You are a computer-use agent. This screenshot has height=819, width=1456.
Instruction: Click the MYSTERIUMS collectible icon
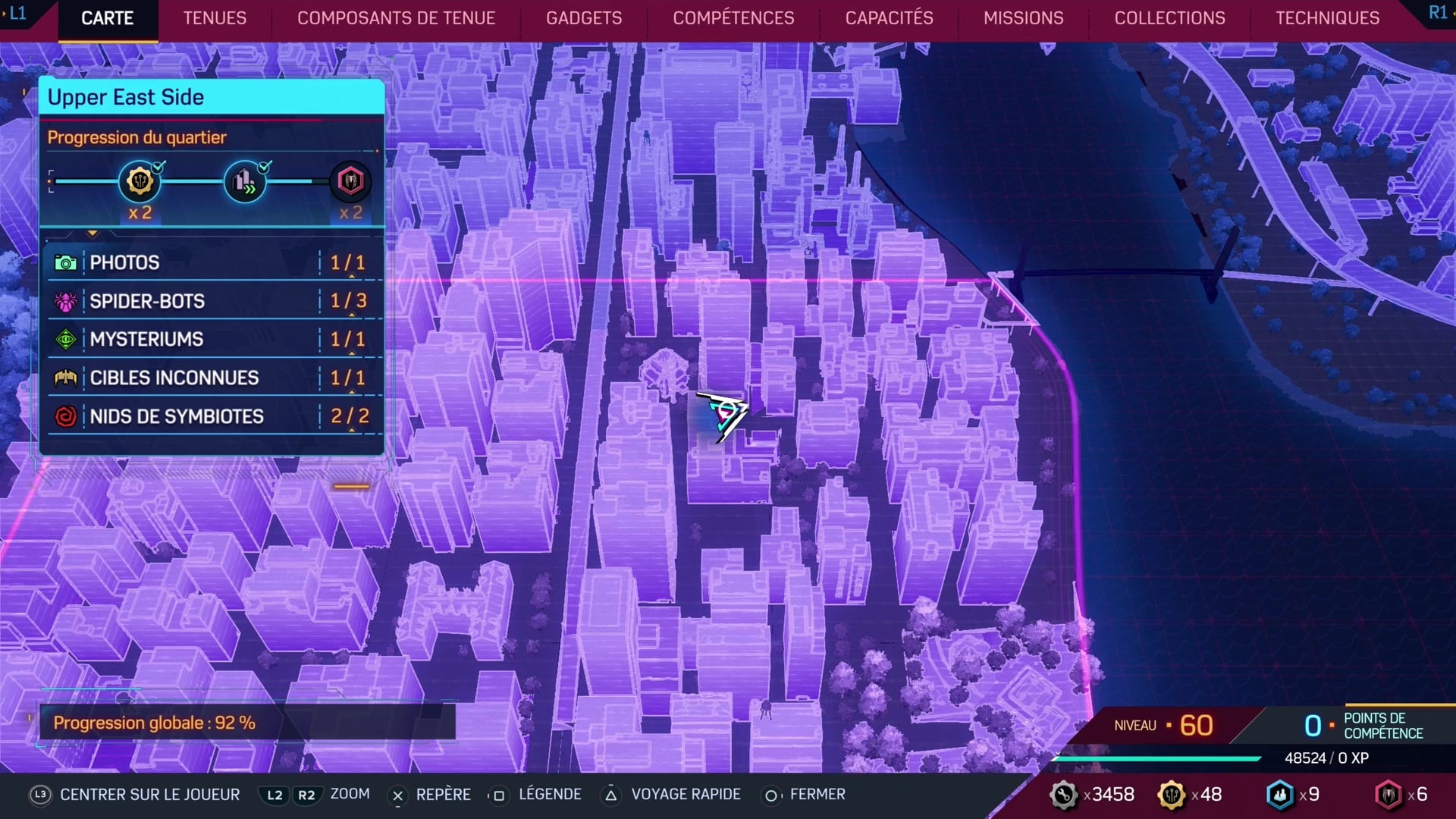tap(65, 339)
